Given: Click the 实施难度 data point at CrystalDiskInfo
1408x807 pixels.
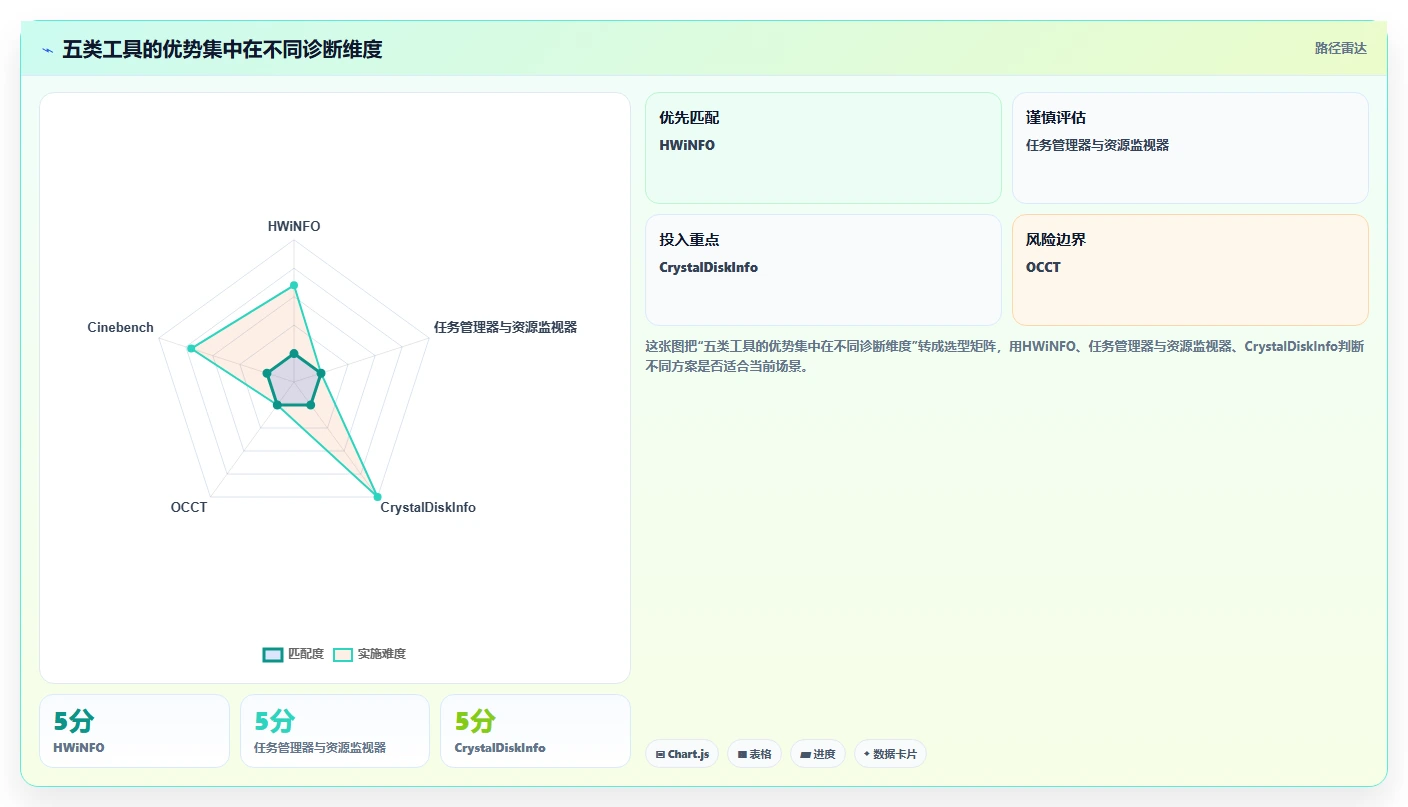Looking at the screenshot, I should point(377,497).
